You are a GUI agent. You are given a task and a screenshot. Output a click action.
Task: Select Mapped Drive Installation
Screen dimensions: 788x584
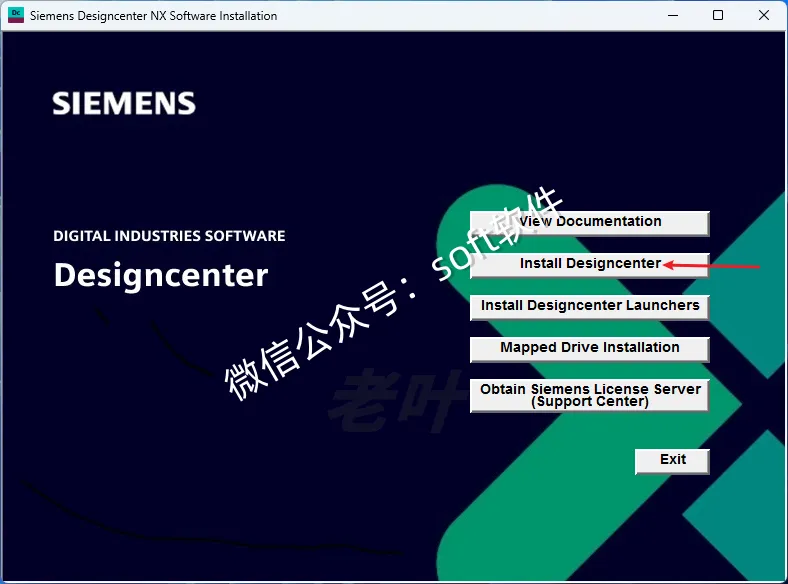click(x=589, y=349)
